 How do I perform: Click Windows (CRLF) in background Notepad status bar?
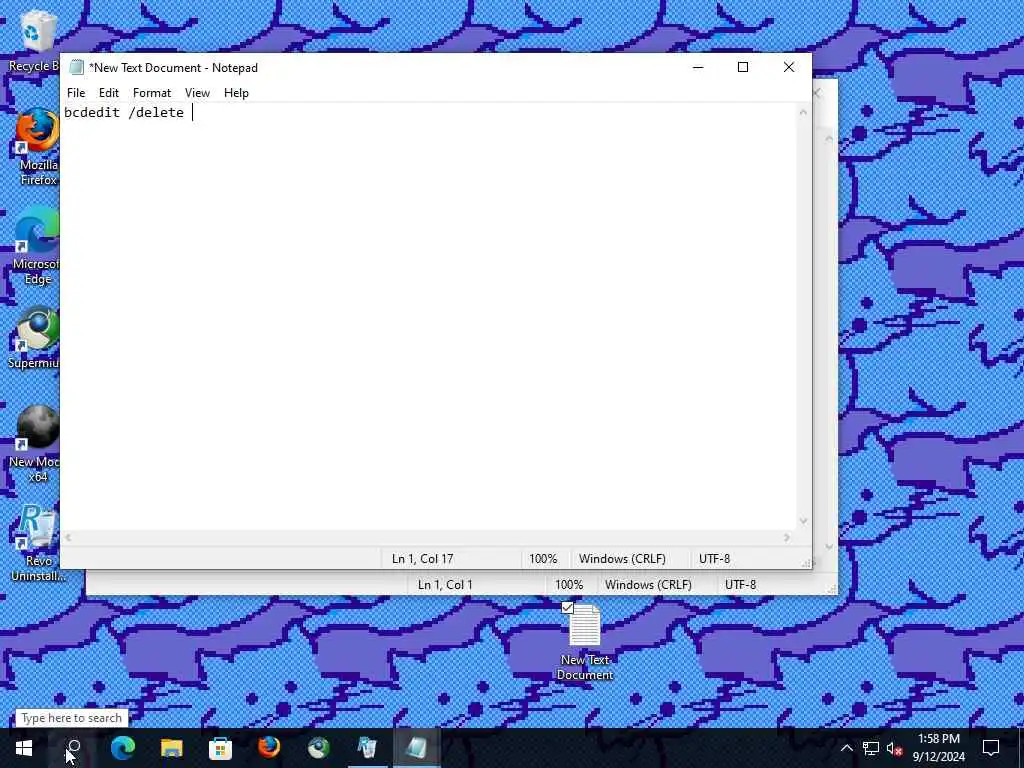point(648,584)
